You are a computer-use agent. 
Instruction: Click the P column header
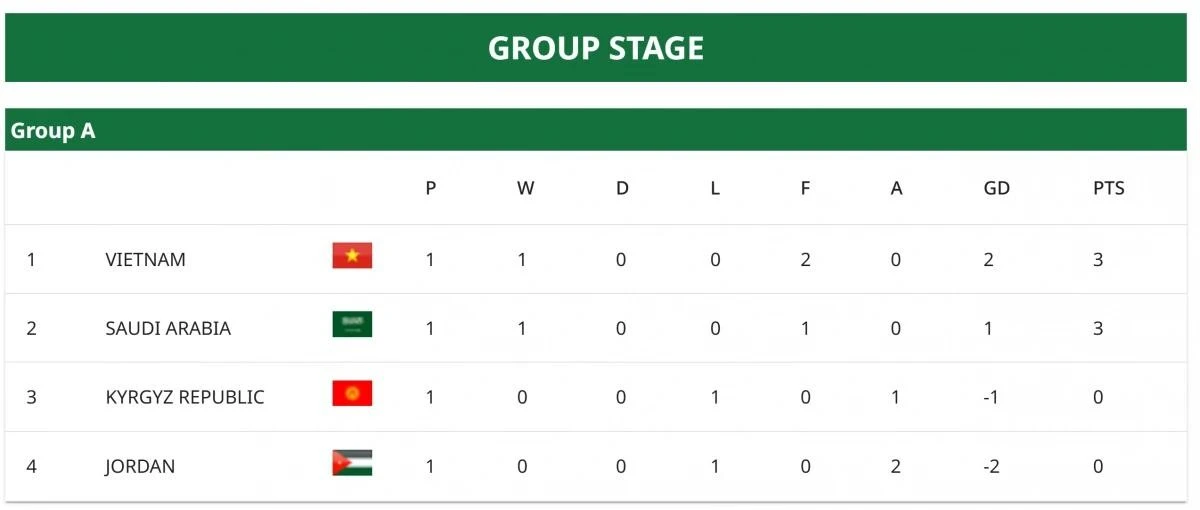(x=430, y=188)
